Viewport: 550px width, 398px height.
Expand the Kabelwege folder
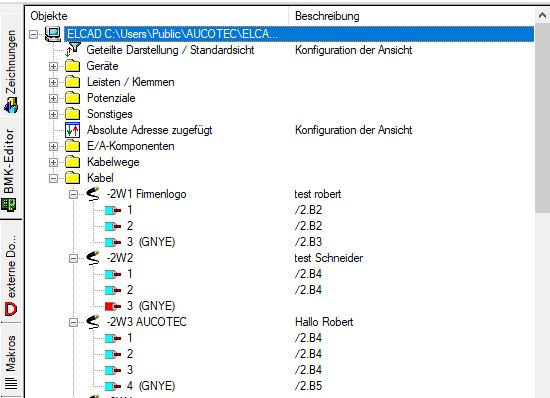(53, 162)
